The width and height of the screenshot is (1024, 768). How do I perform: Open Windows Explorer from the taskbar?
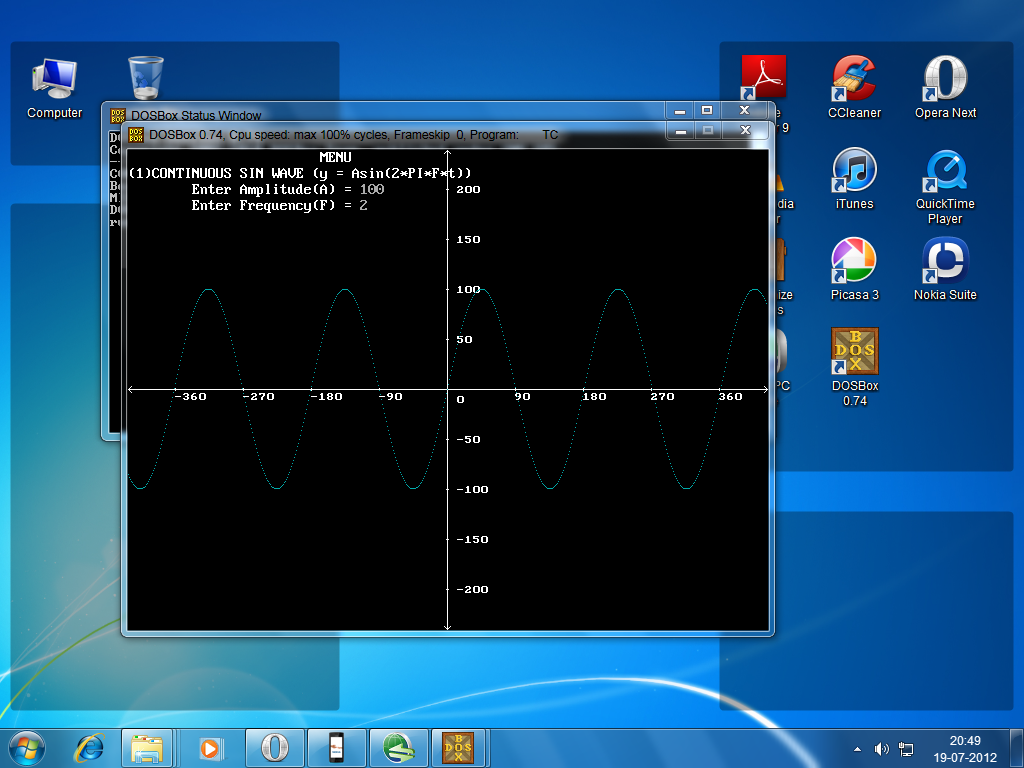tap(147, 747)
